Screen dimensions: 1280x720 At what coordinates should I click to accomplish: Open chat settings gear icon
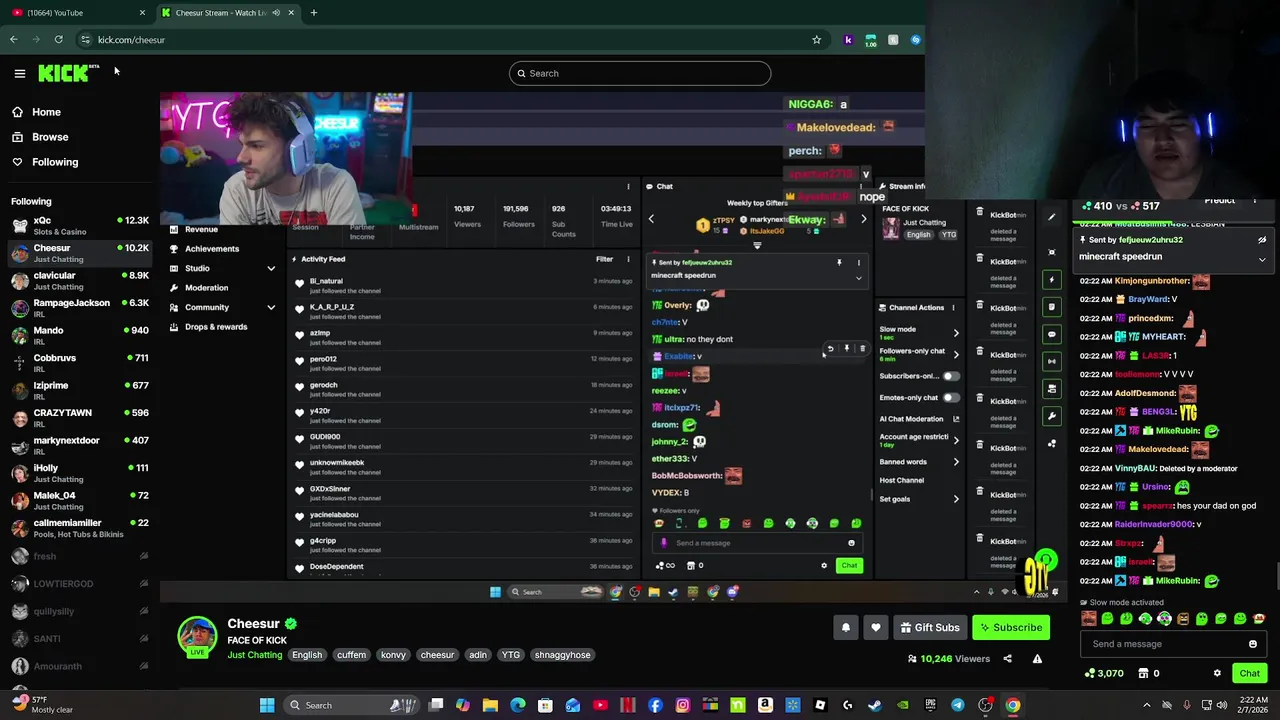tap(1217, 674)
